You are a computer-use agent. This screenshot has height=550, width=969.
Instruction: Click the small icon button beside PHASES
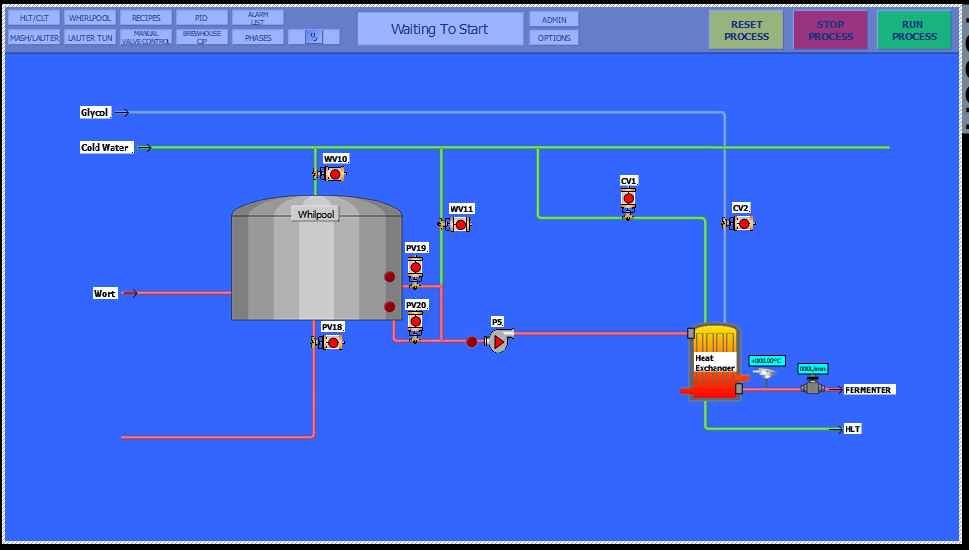pyautogui.click(x=314, y=37)
